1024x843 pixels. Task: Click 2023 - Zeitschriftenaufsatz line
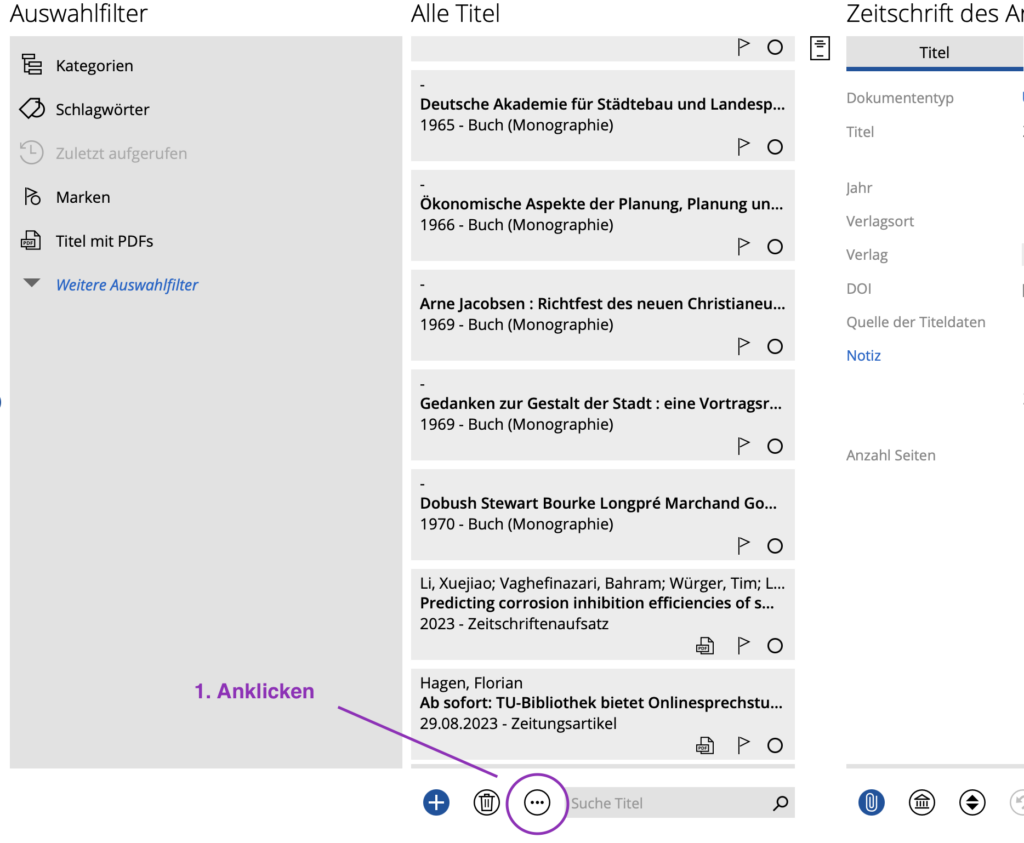(514, 624)
